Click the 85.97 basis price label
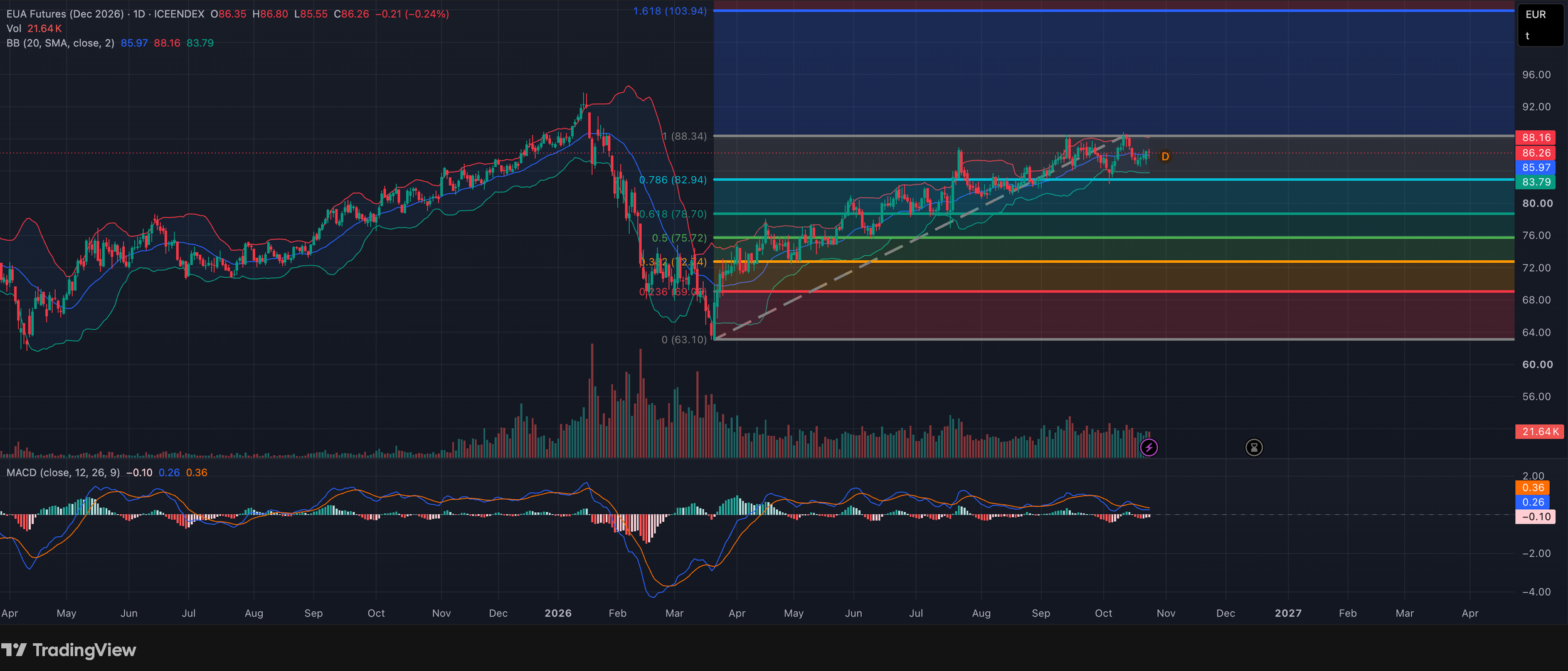The image size is (1568, 671). point(1536,167)
